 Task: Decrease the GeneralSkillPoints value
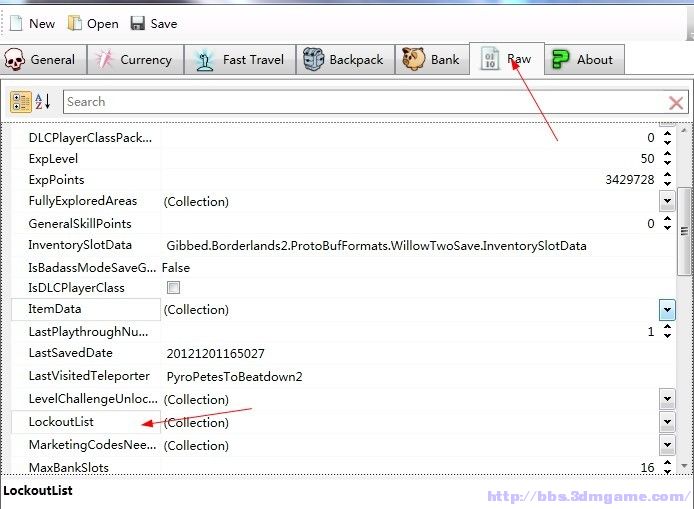(x=667, y=228)
